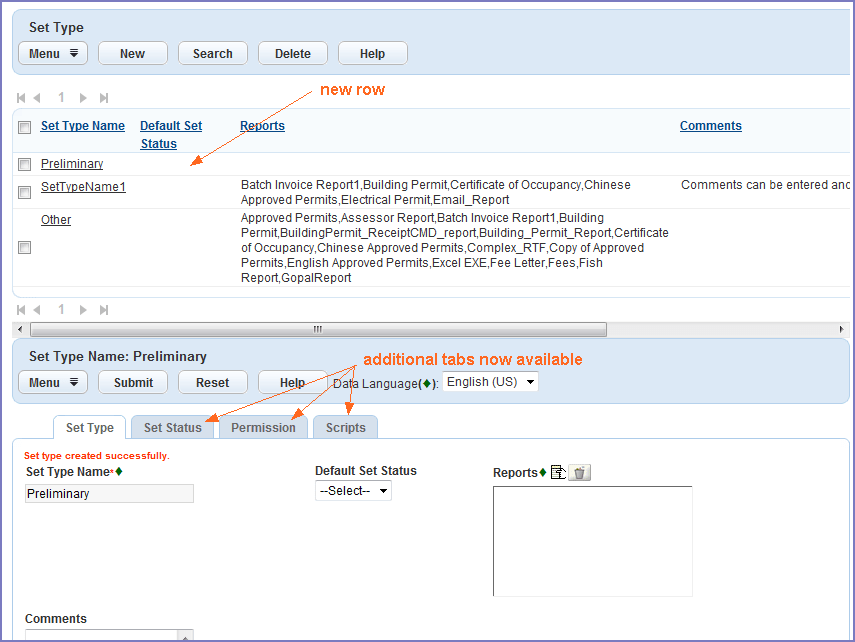
Task: Click next page arrow above the table
Action: tap(84, 98)
